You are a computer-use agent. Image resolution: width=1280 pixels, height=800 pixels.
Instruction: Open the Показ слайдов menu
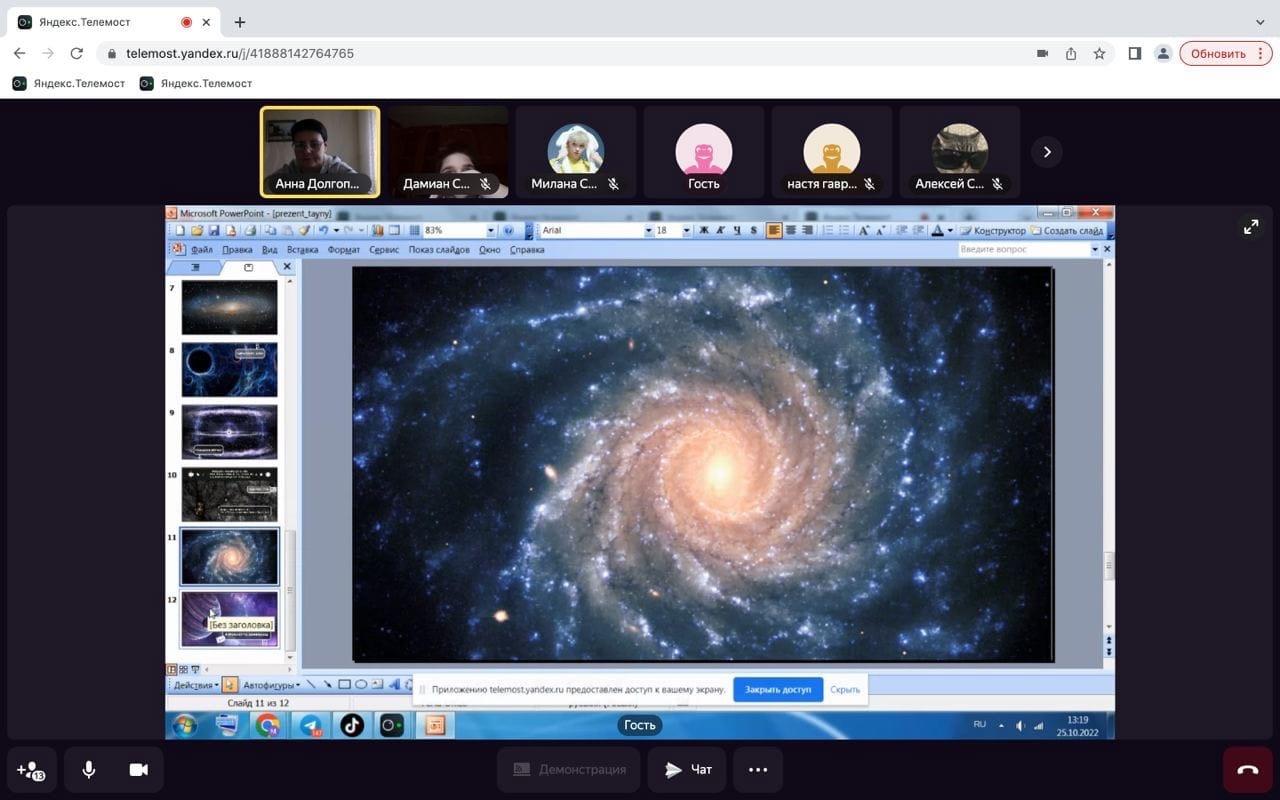pyautogui.click(x=438, y=250)
